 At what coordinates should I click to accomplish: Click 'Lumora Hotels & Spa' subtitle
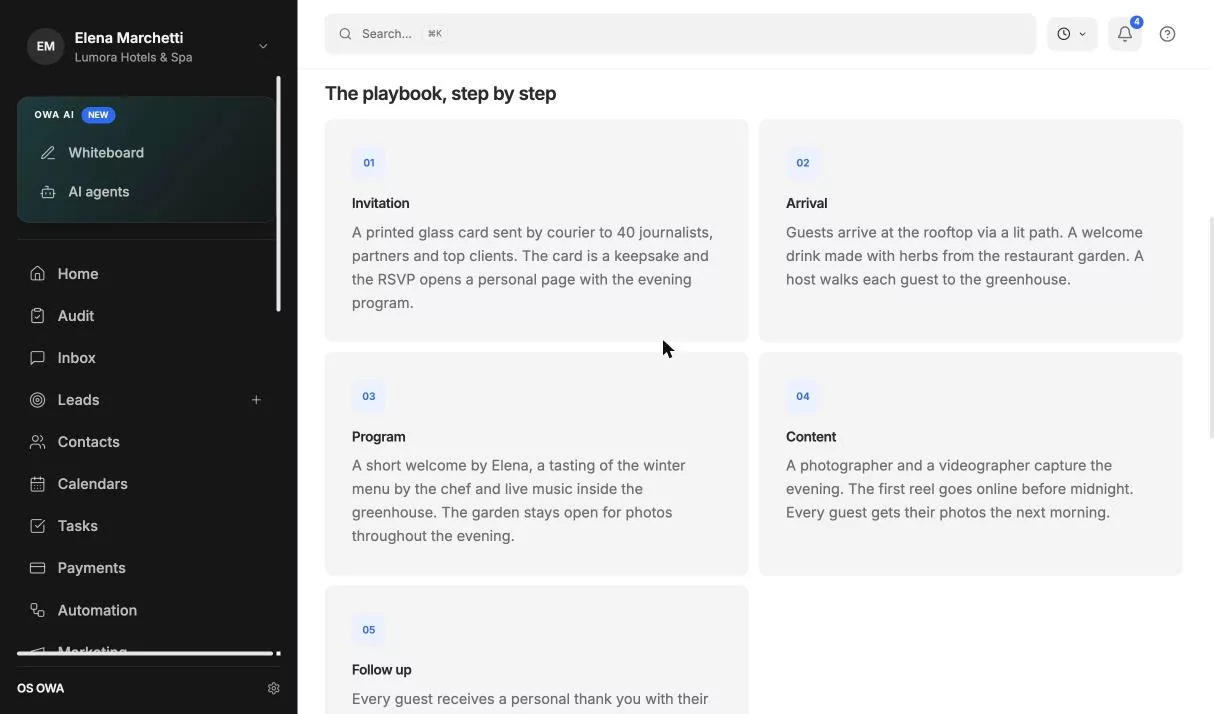(133, 58)
